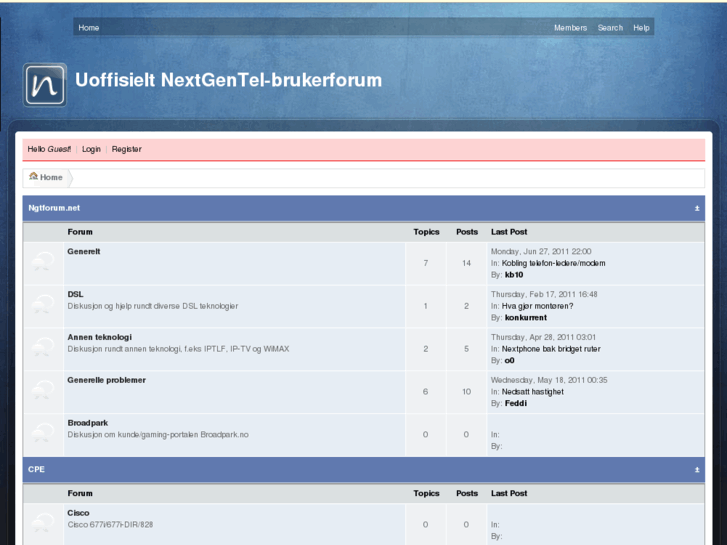Click Cisco description 677i/677i-DIR/828
The width and height of the screenshot is (727, 545).
click(110, 525)
